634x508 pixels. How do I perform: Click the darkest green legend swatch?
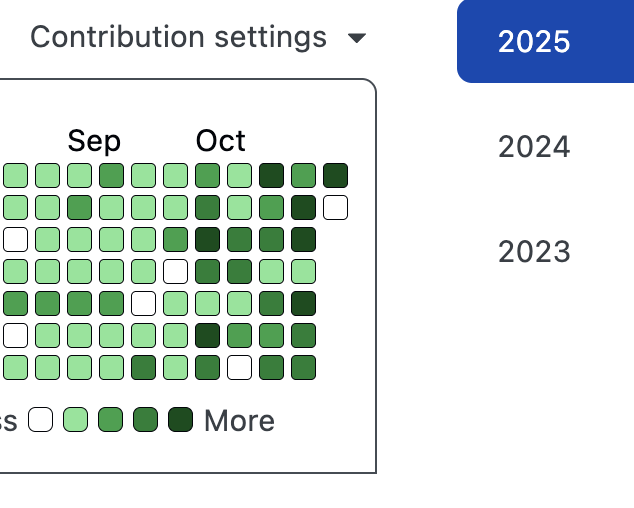coord(180,420)
